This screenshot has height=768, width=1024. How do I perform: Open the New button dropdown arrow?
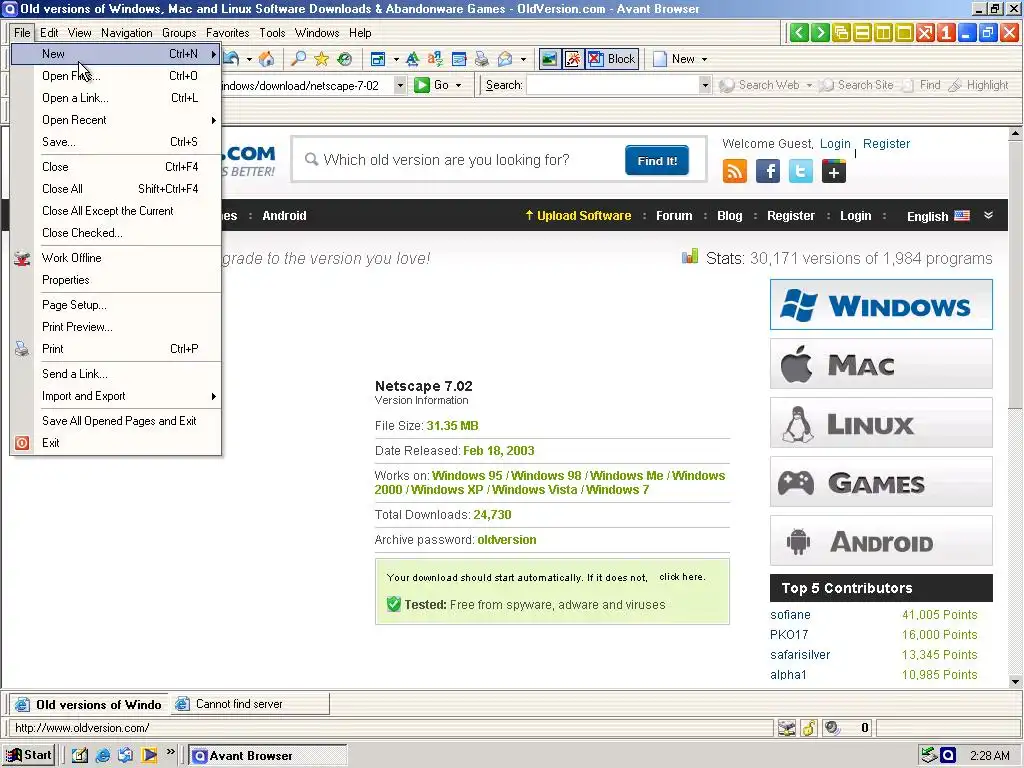(704, 59)
